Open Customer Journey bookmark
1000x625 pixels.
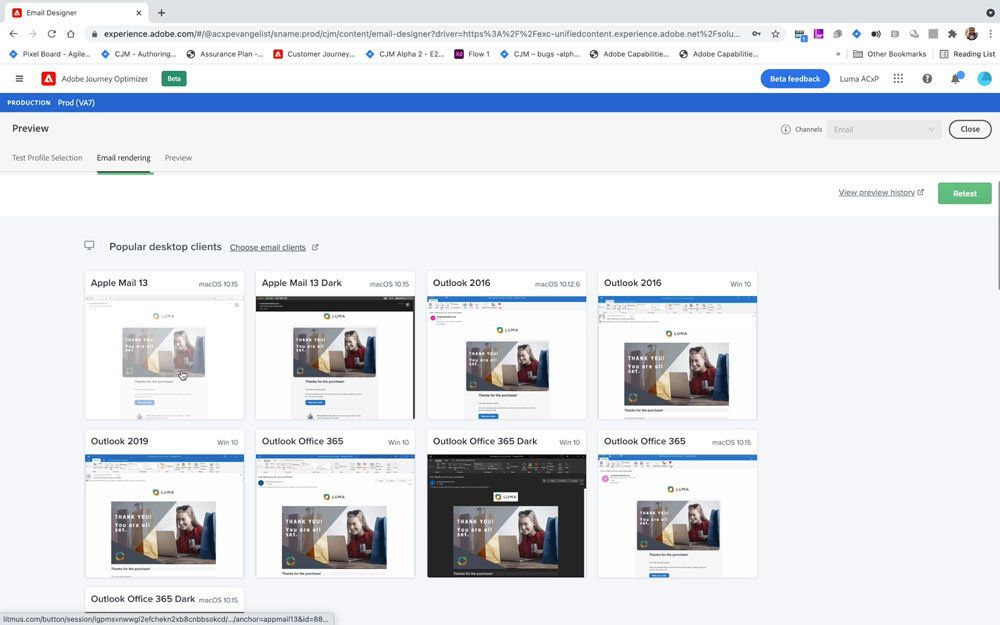pos(314,54)
